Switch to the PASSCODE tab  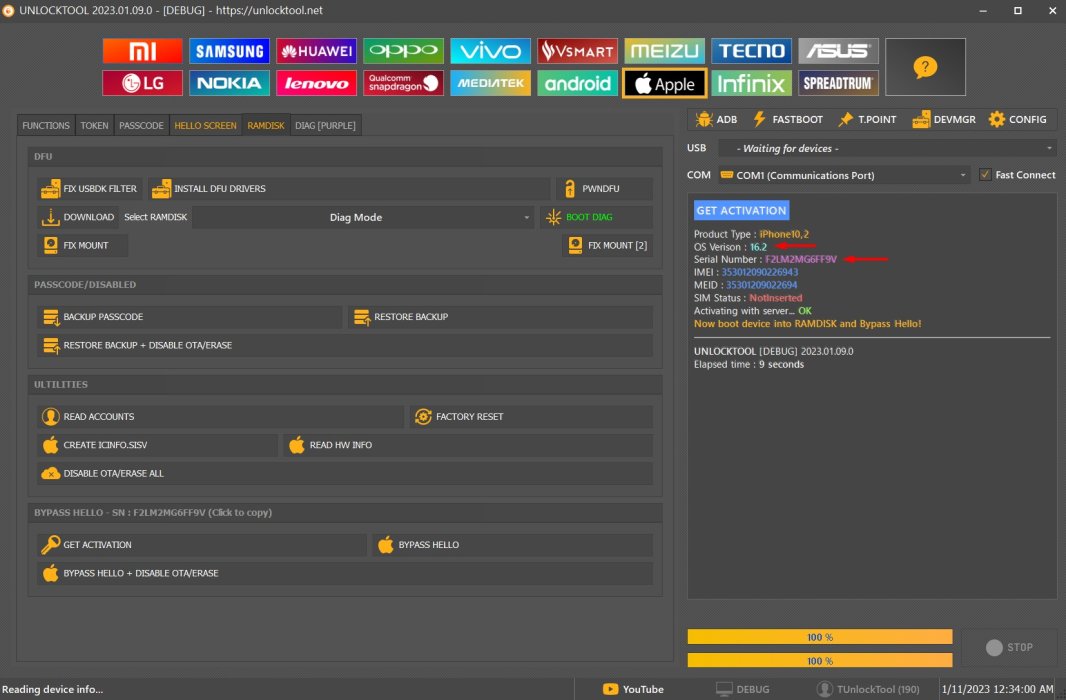pyautogui.click(x=141, y=126)
